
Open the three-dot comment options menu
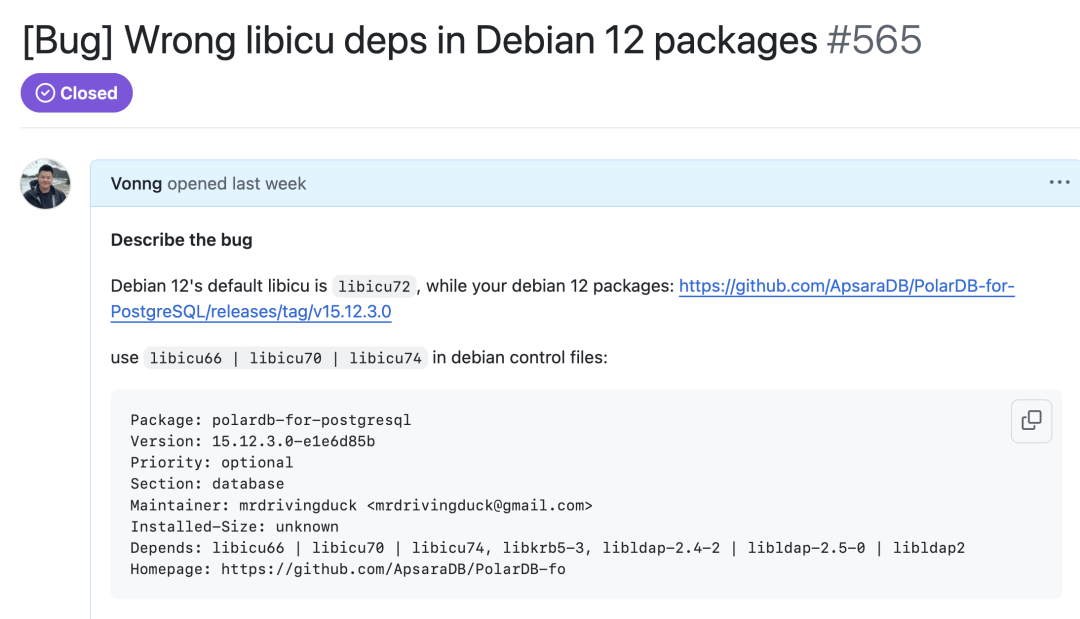click(1059, 183)
